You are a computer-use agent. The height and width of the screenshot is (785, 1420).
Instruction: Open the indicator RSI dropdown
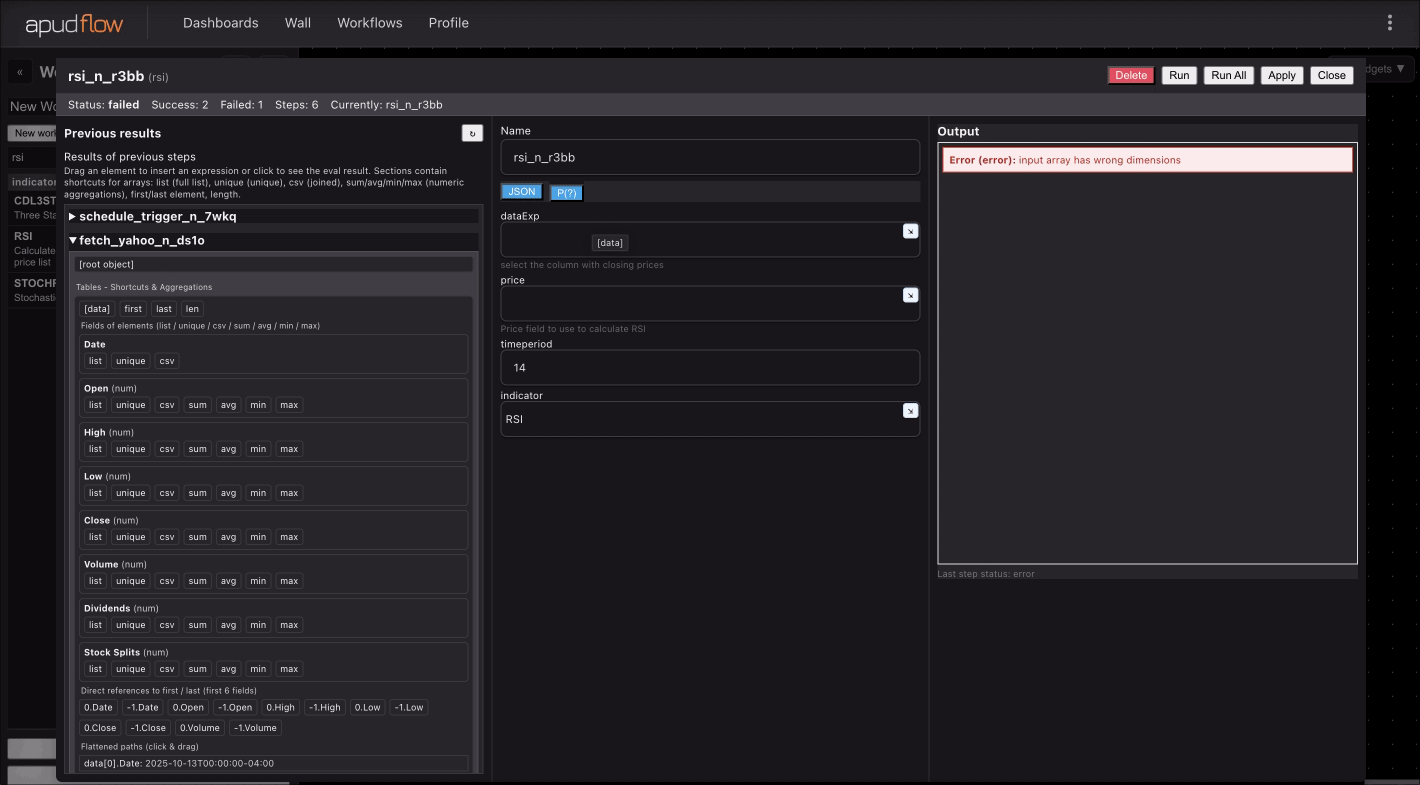(700, 420)
